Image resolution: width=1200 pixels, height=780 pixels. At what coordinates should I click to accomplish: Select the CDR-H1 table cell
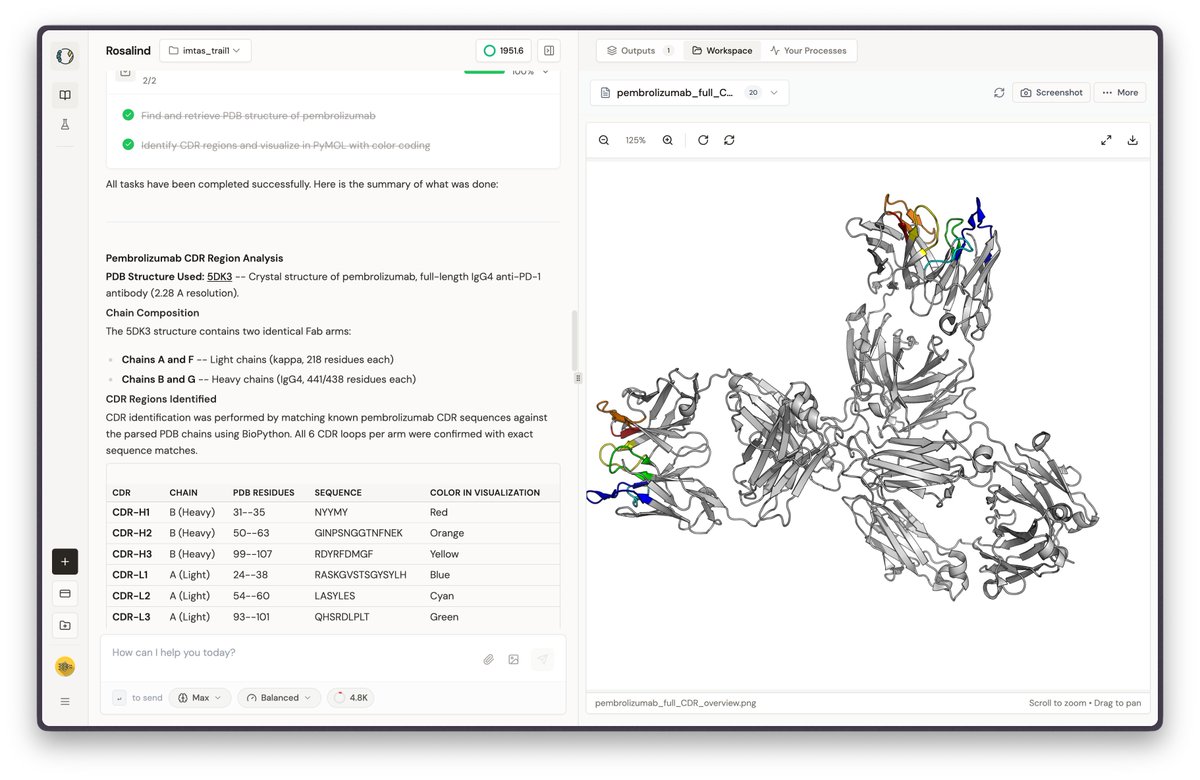point(131,512)
